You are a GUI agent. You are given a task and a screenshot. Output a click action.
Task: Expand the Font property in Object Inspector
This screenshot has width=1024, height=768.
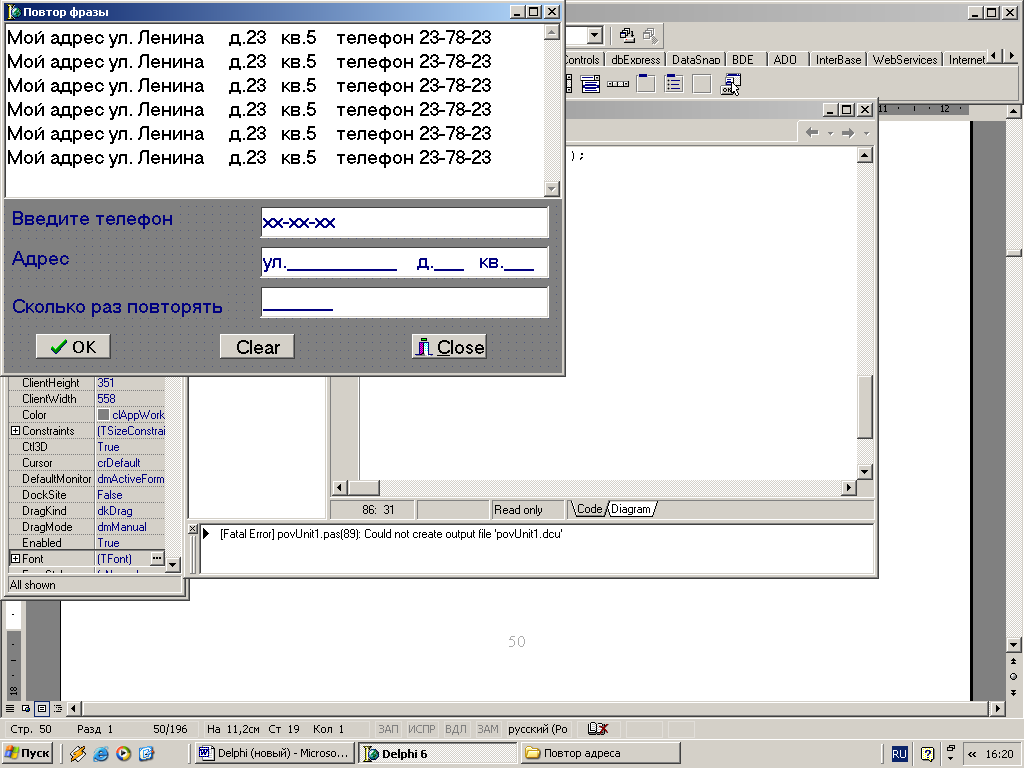click(15, 559)
